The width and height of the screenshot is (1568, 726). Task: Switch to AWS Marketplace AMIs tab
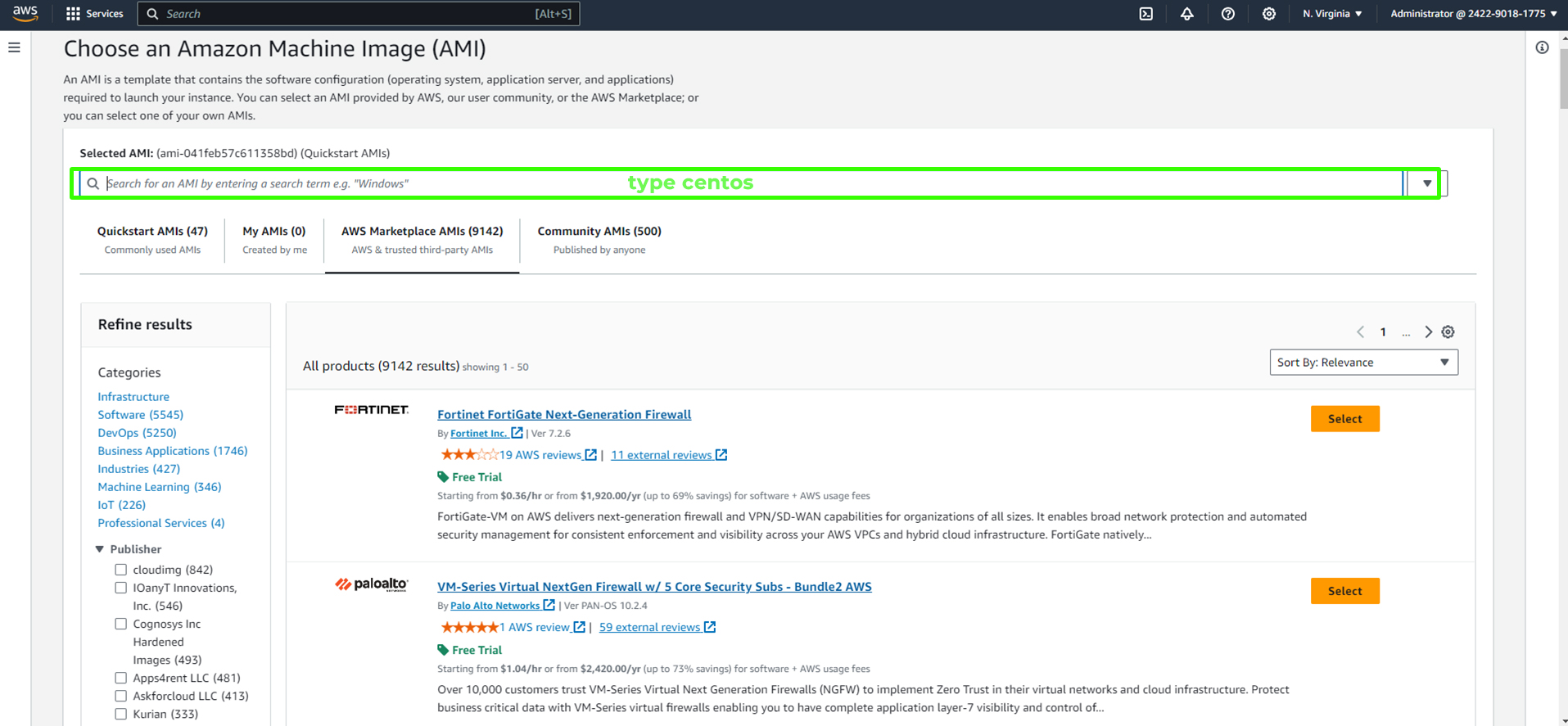coord(422,240)
